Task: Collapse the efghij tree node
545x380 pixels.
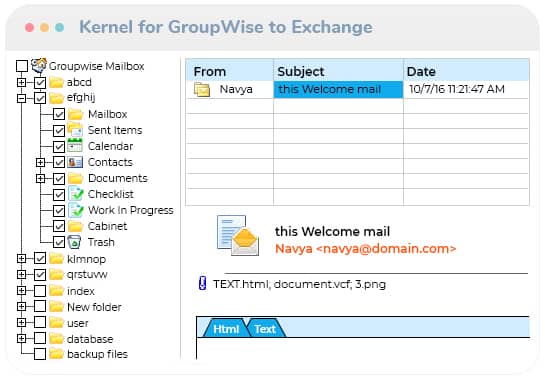Action: pos(22,98)
